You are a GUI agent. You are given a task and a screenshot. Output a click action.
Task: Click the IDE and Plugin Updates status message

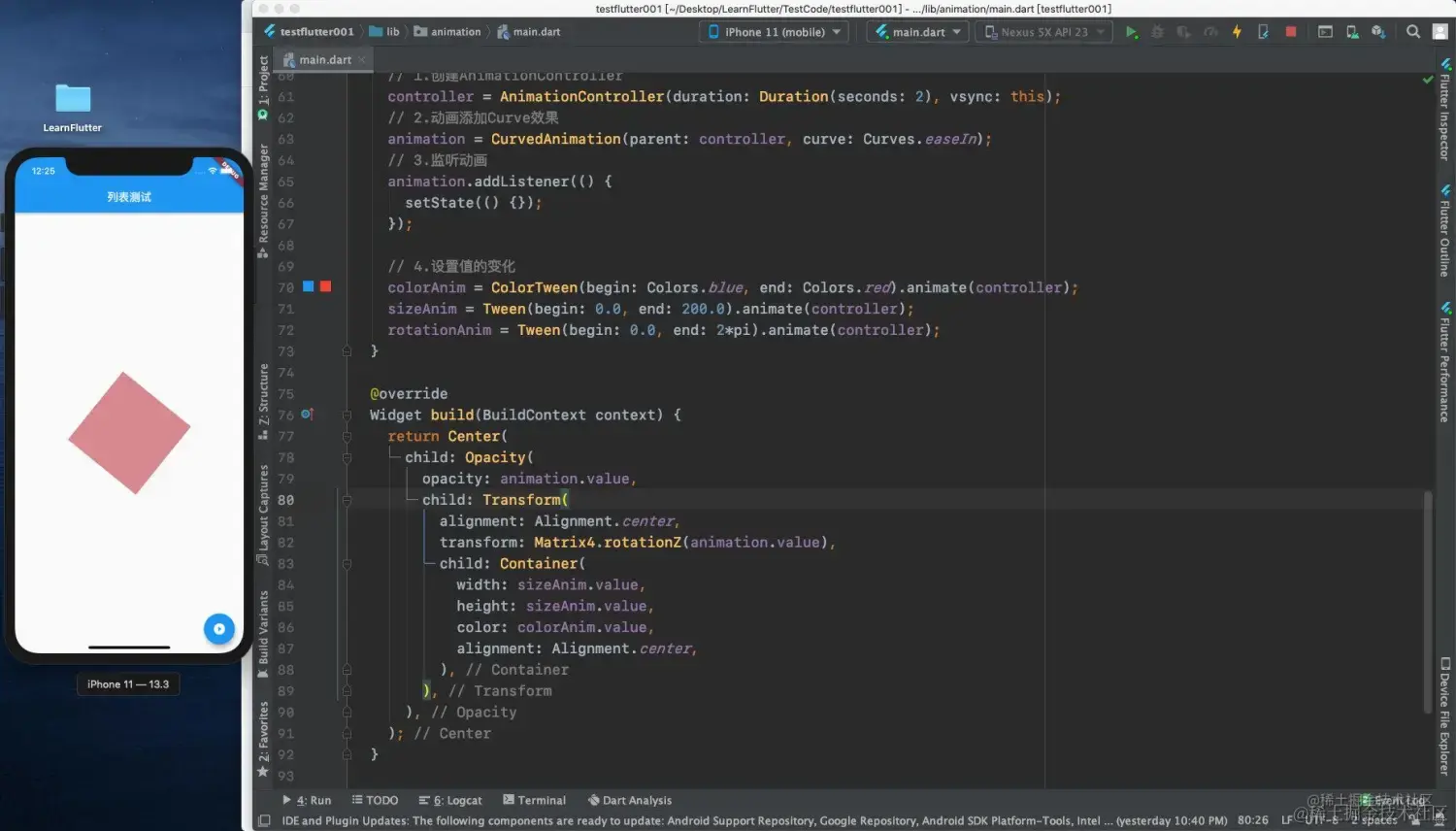tap(754, 821)
